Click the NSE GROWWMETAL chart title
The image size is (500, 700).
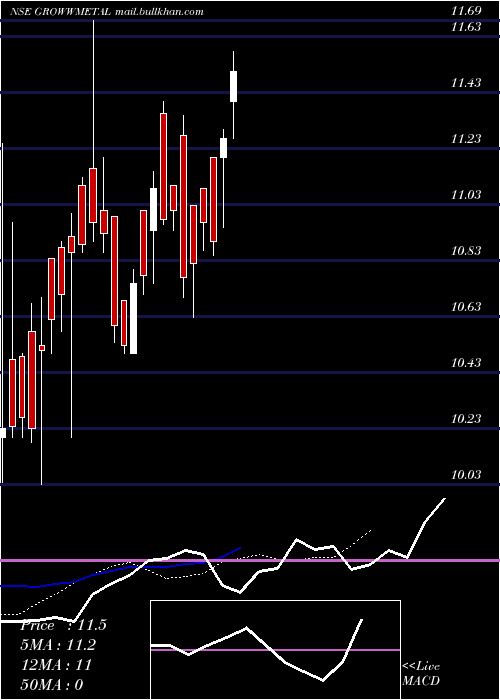tap(61, 12)
